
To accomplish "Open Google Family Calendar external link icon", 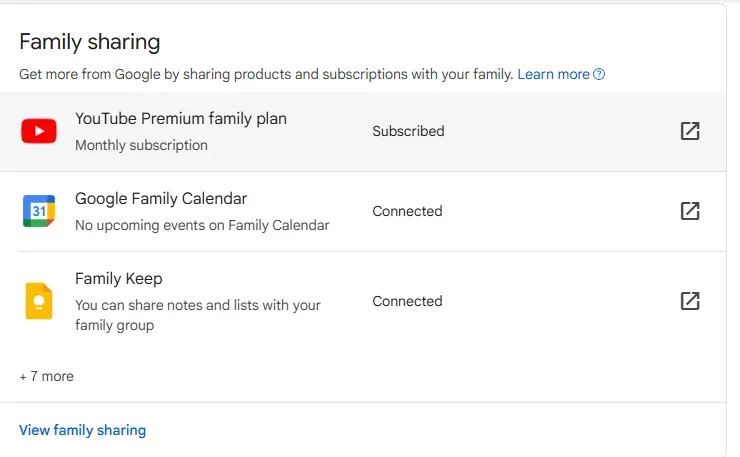I will tap(690, 211).
